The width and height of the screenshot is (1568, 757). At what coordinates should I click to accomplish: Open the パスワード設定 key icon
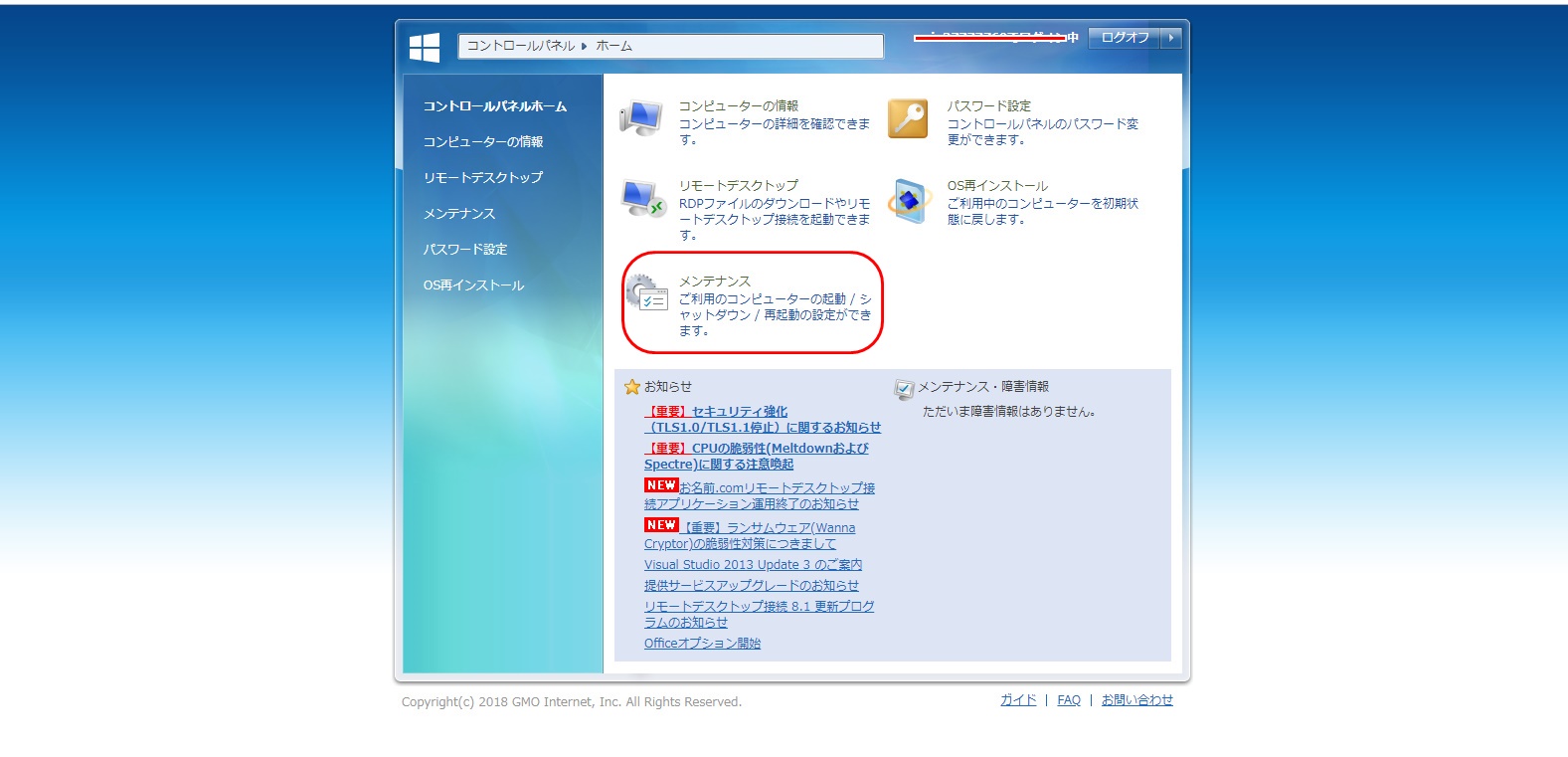pyautogui.click(x=908, y=118)
